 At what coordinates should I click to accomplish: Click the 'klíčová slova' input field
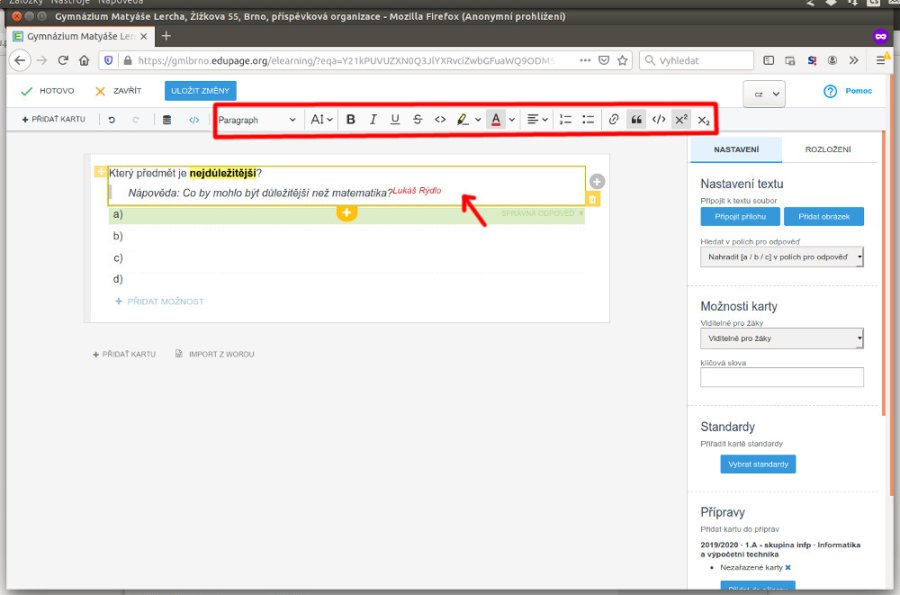(x=782, y=377)
